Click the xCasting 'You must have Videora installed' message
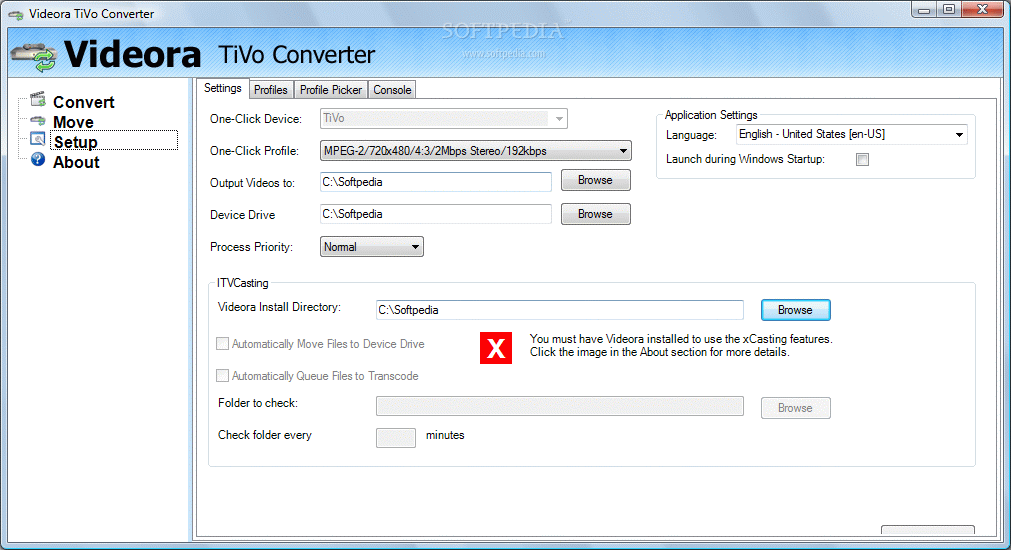 point(681,346)
